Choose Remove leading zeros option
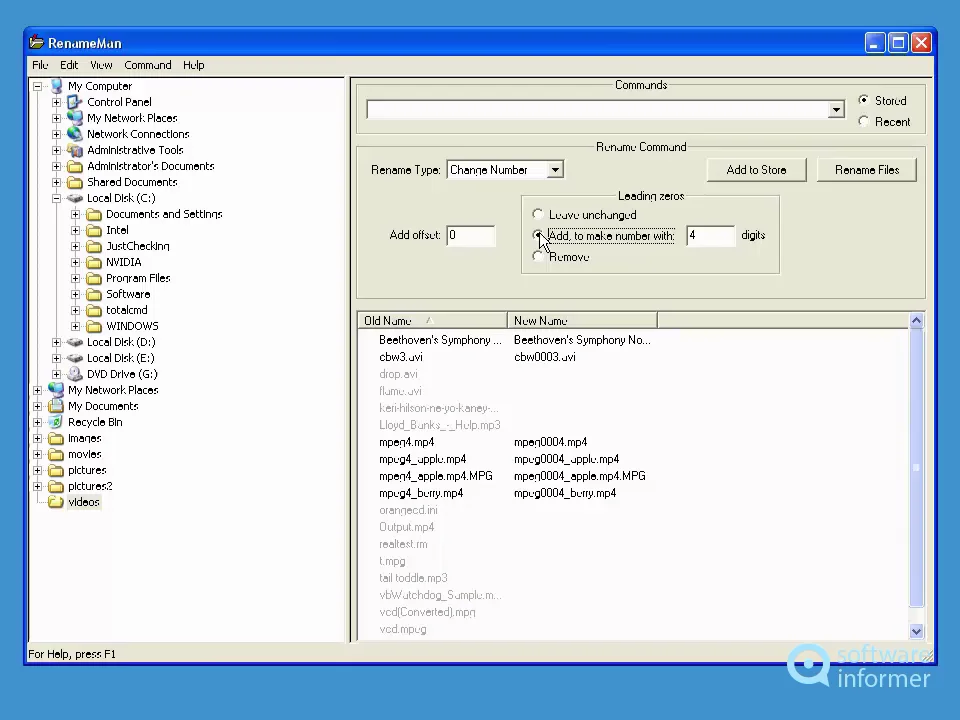This screenshot has width=960, height=720. [538, 257]
